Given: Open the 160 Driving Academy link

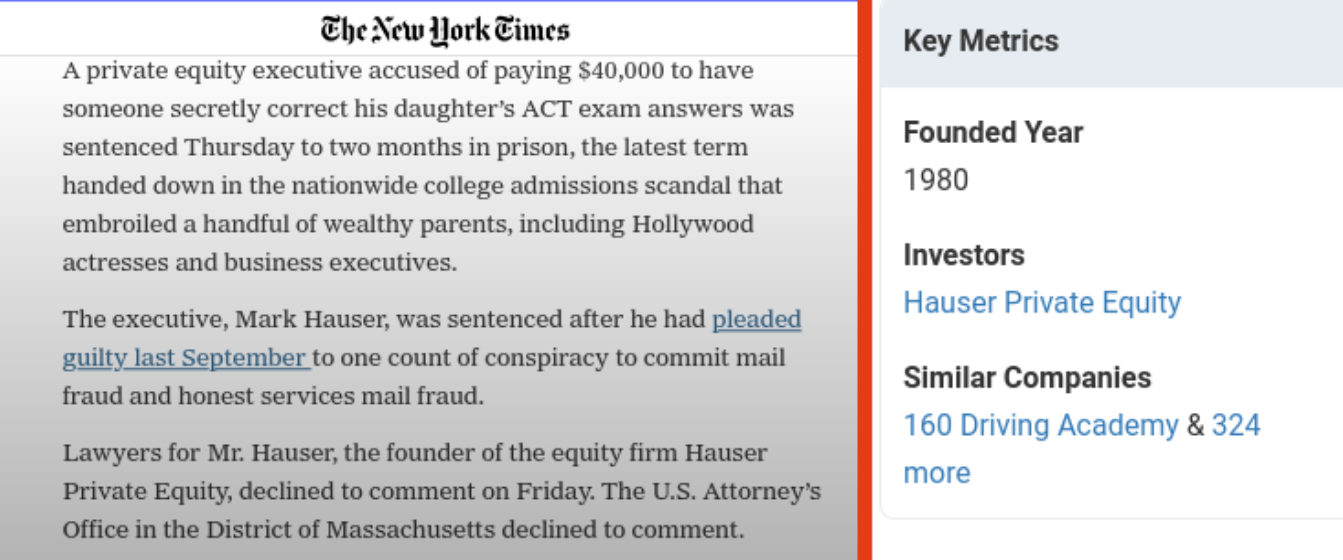Looking at the screenshot, I should click(x=1041, y=425).
